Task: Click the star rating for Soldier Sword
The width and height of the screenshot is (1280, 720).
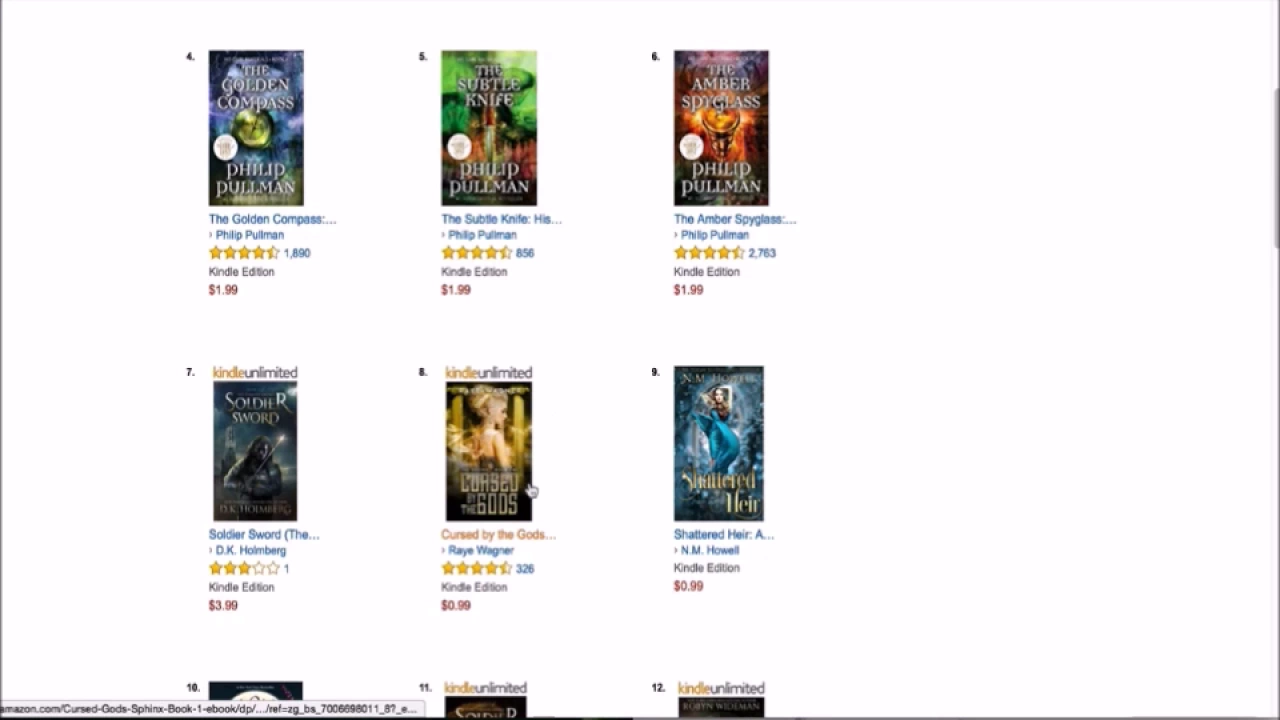Action: 244,568
